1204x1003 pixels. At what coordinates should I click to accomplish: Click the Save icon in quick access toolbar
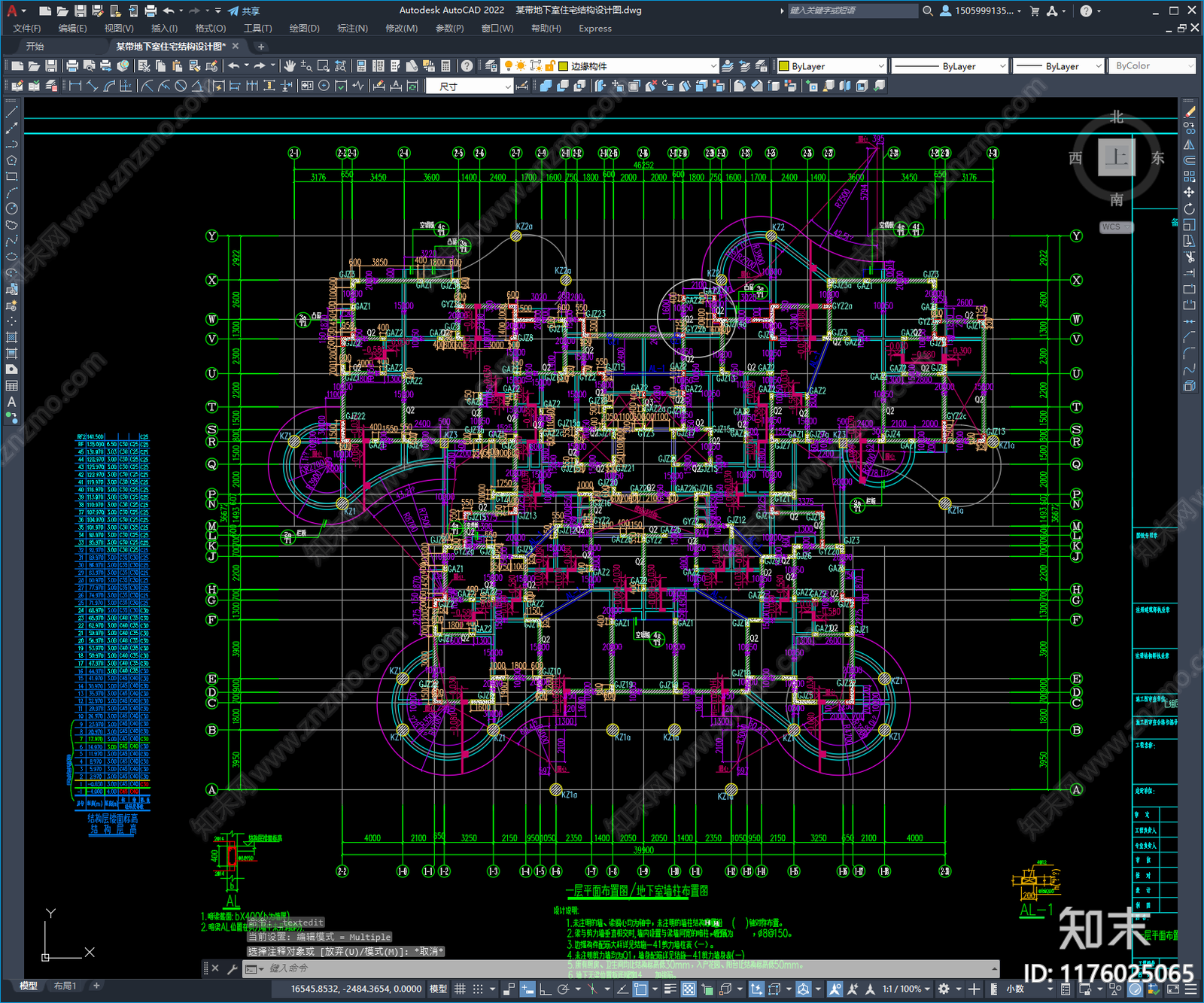80,11
